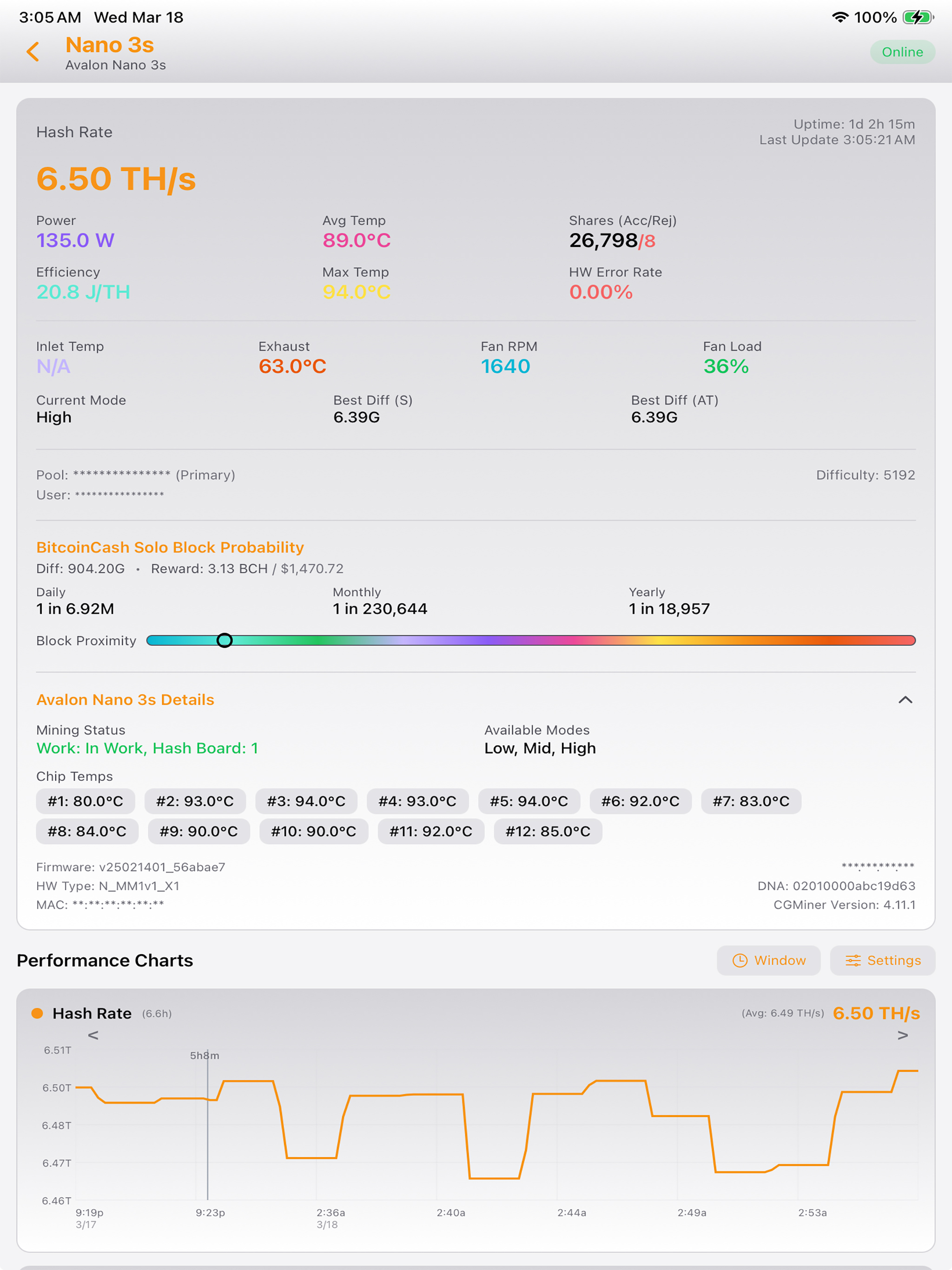Tap the 94.0°C max temp value

(357, 291)
